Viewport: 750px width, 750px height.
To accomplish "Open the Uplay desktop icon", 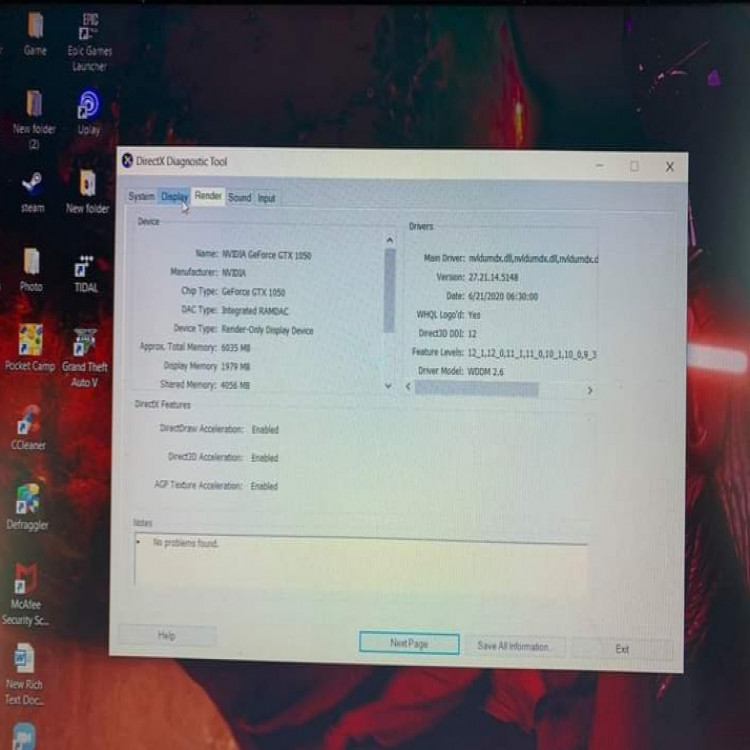I will (x=88, y=105).
